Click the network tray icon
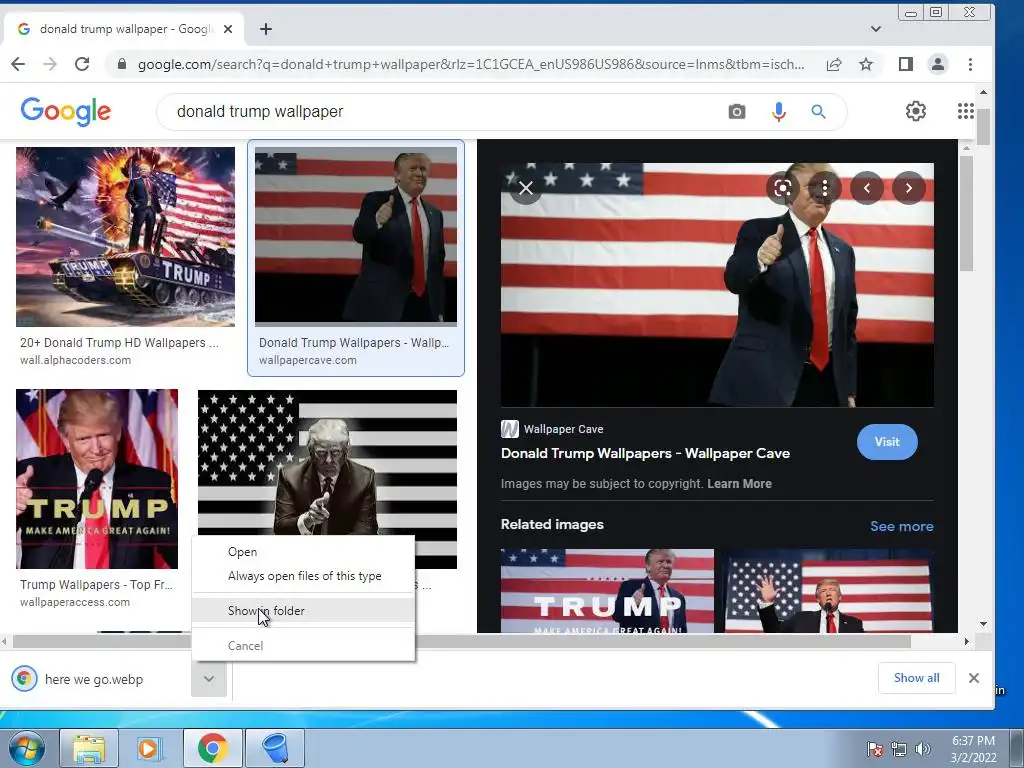The width and height of the screenshot is (1024, 768). (899, 749)
